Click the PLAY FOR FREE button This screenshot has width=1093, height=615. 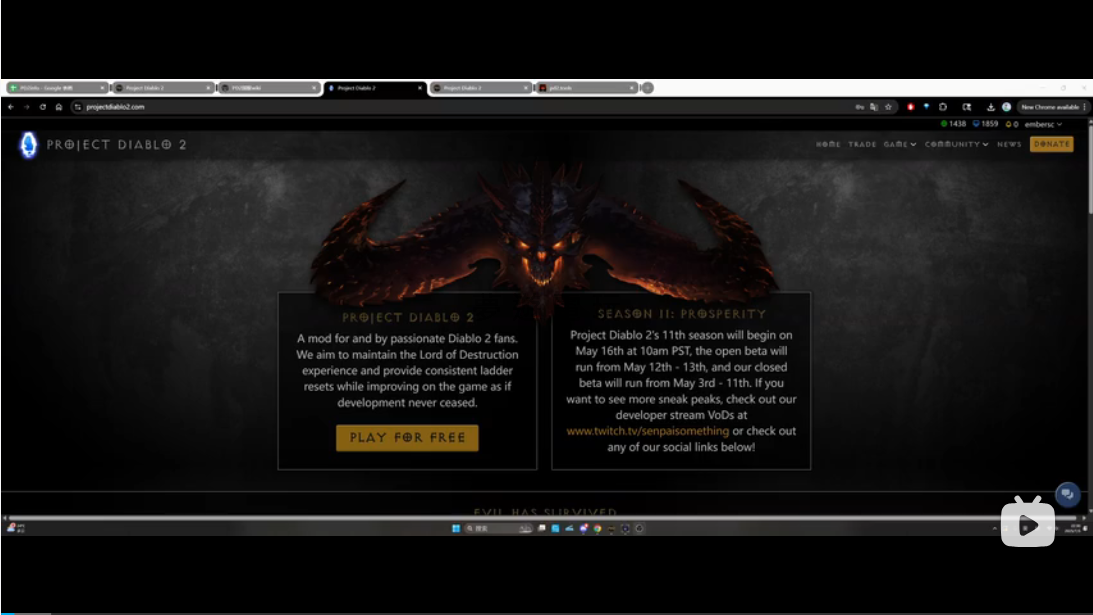click(407, 438)
